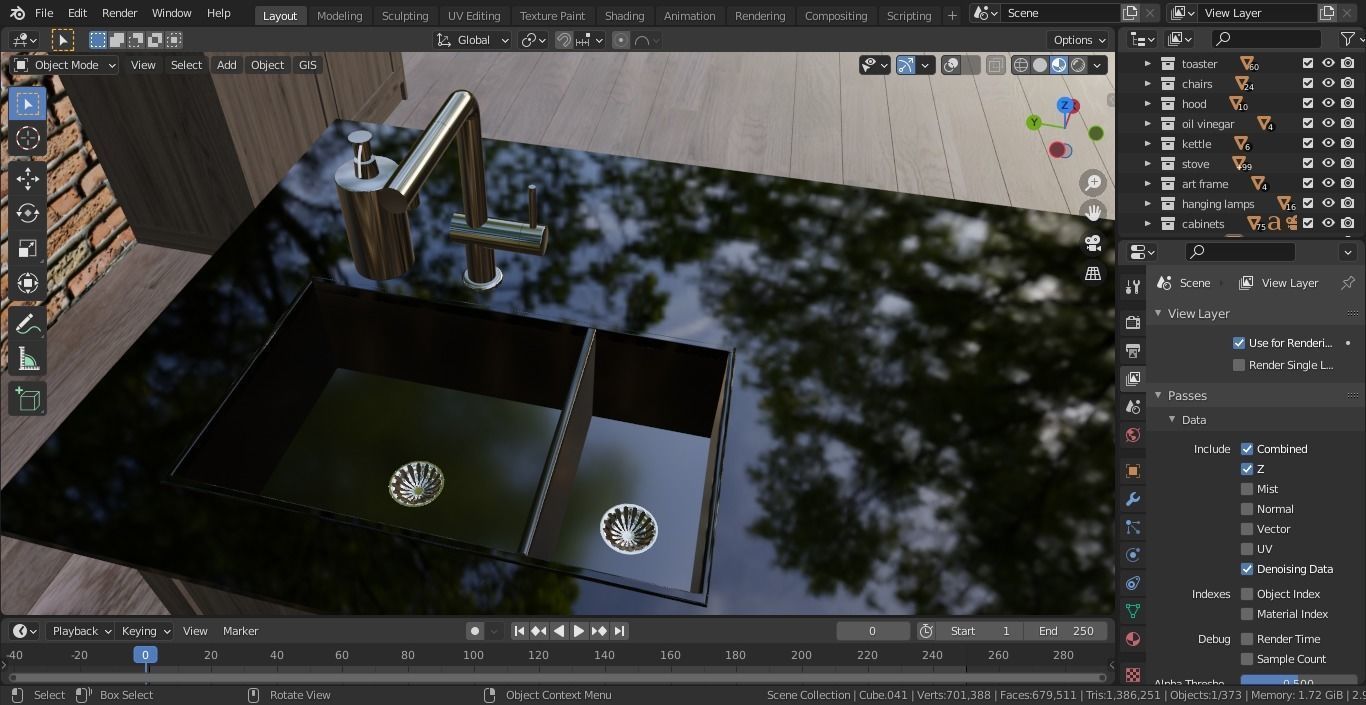The image size is (1366, 705).
Task: Expand the chairs collection
Action: coord(1148,84)
